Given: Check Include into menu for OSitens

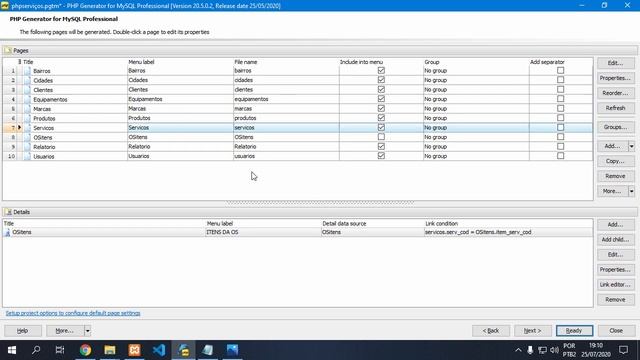Looking at the screenshot, I should (381, 137).
